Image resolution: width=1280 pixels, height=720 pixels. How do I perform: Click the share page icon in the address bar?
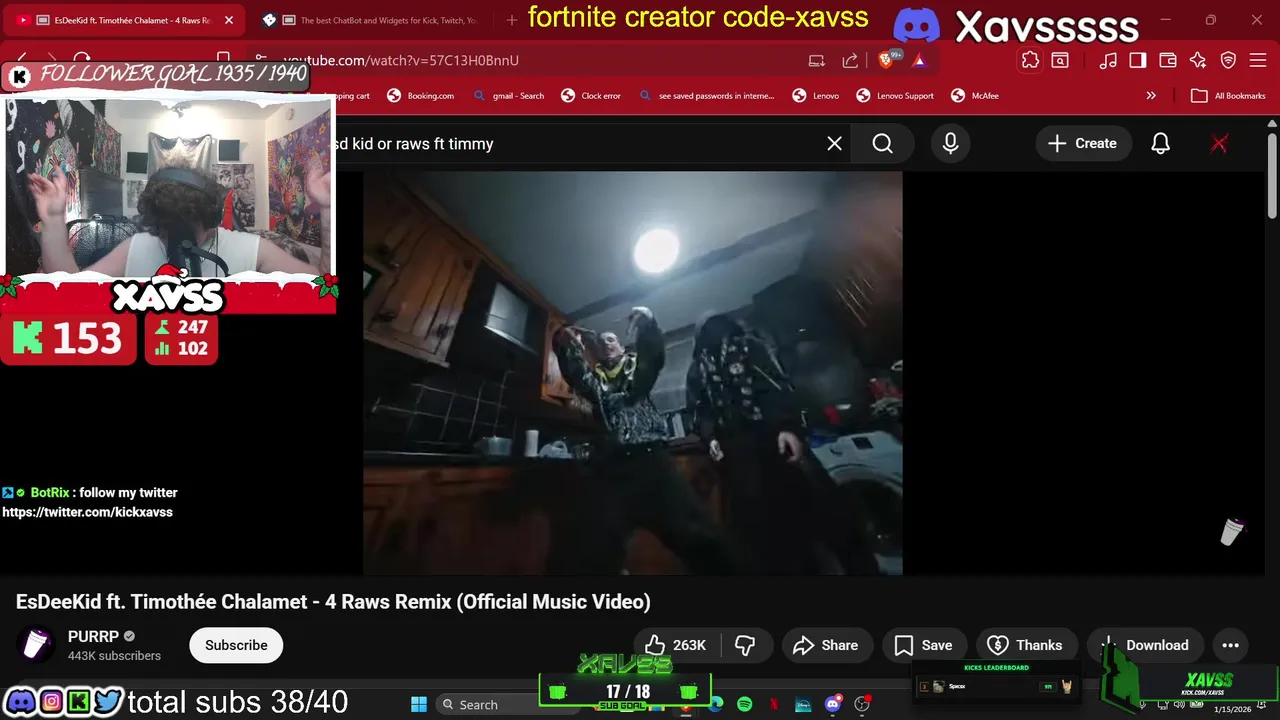pos(850,60)
